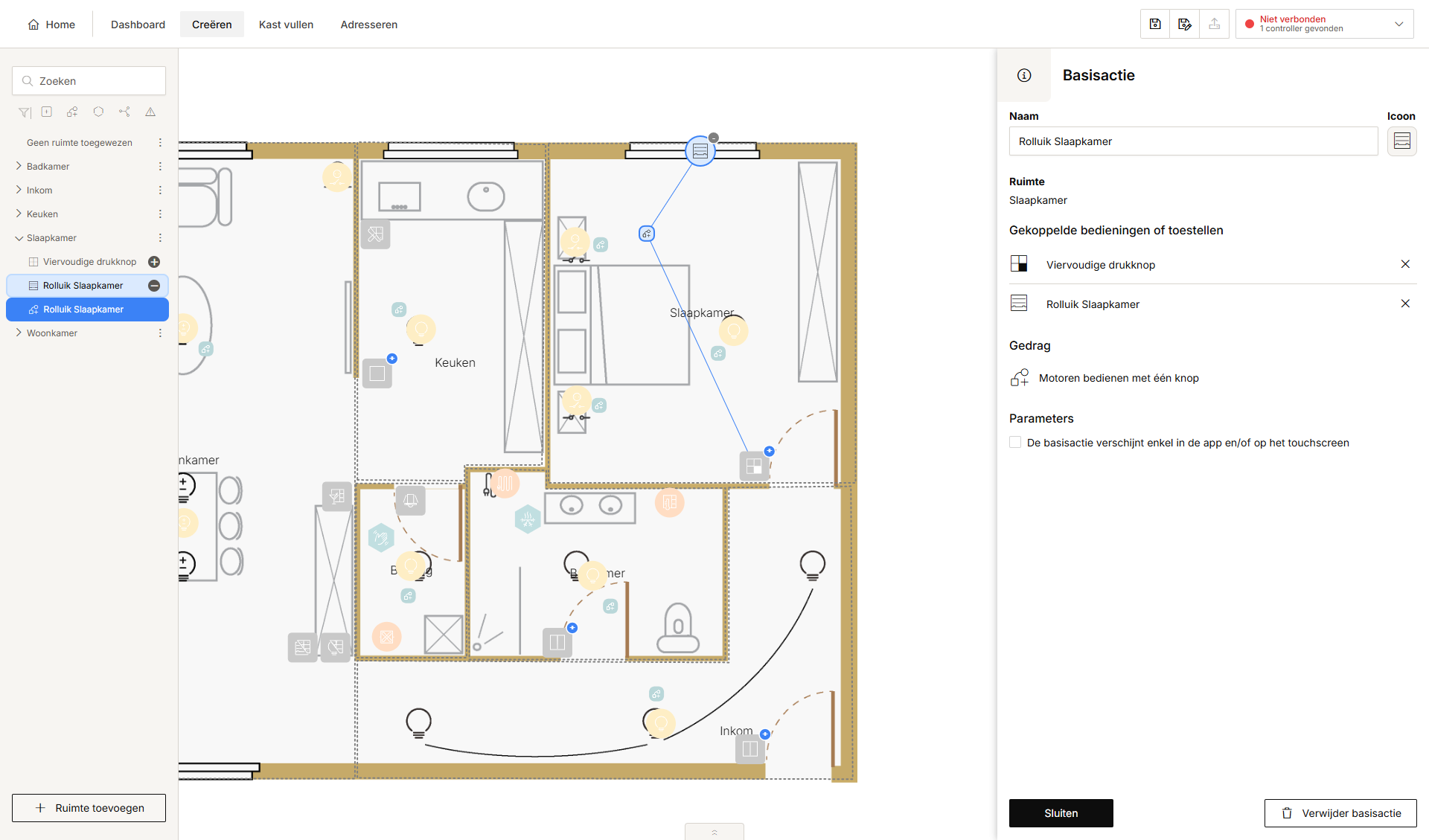The height and width of the screenshot is (840, 1429).
Task: Remove linked Rolluik Slaapkamer device
Action: point(1405,304)
